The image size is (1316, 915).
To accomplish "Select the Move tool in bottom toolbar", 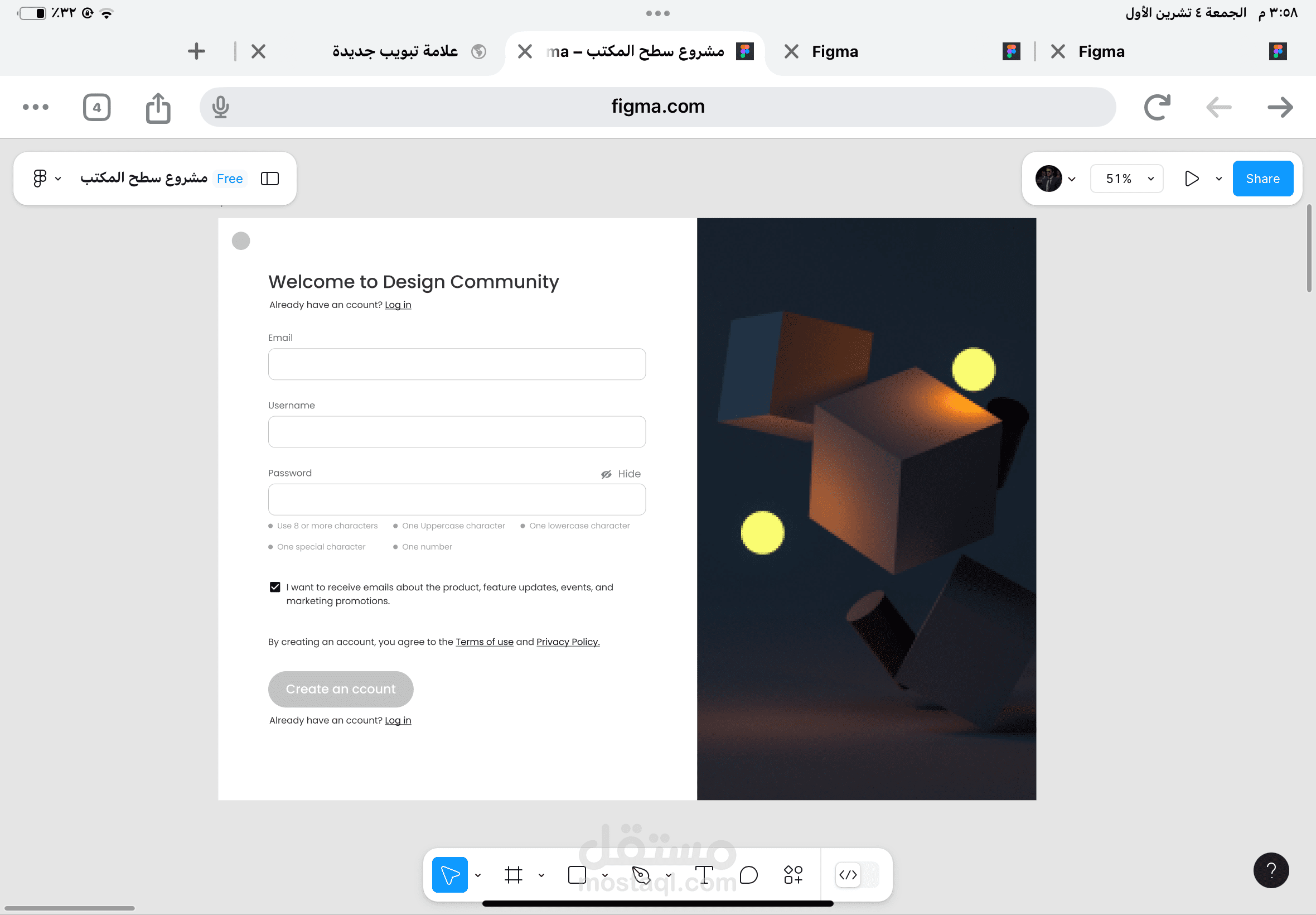I will pos(450,874).
